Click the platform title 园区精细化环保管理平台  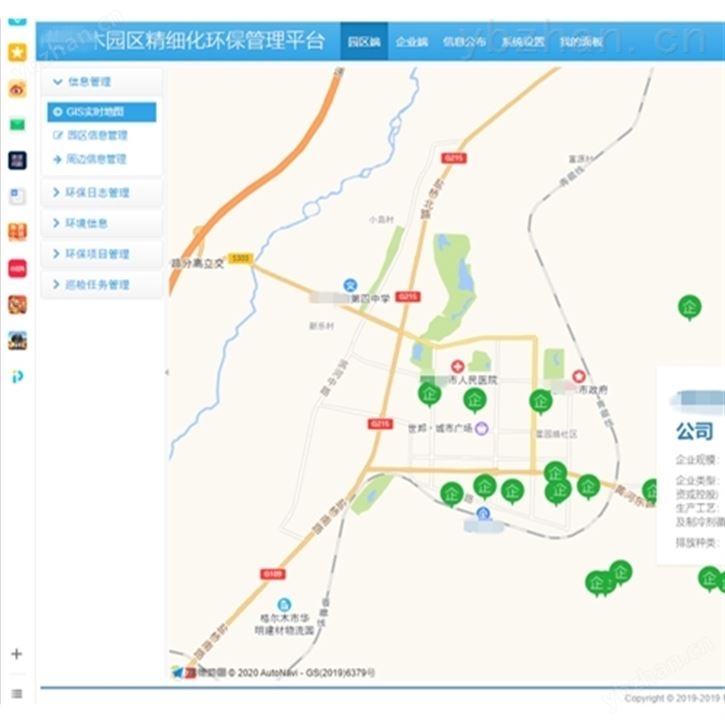[x=209, y=41]
